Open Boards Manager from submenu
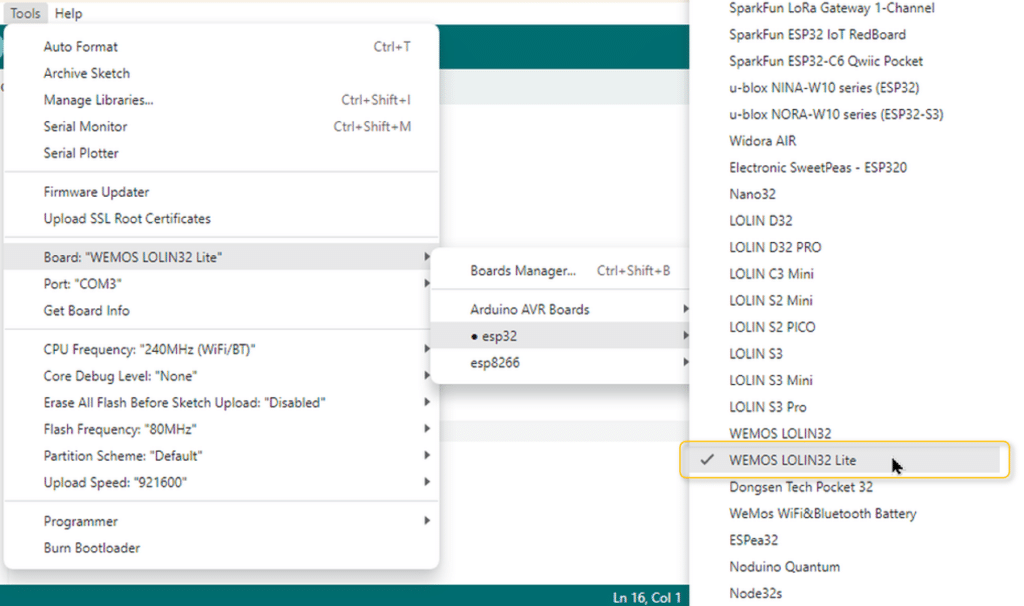 click(560, 270)
